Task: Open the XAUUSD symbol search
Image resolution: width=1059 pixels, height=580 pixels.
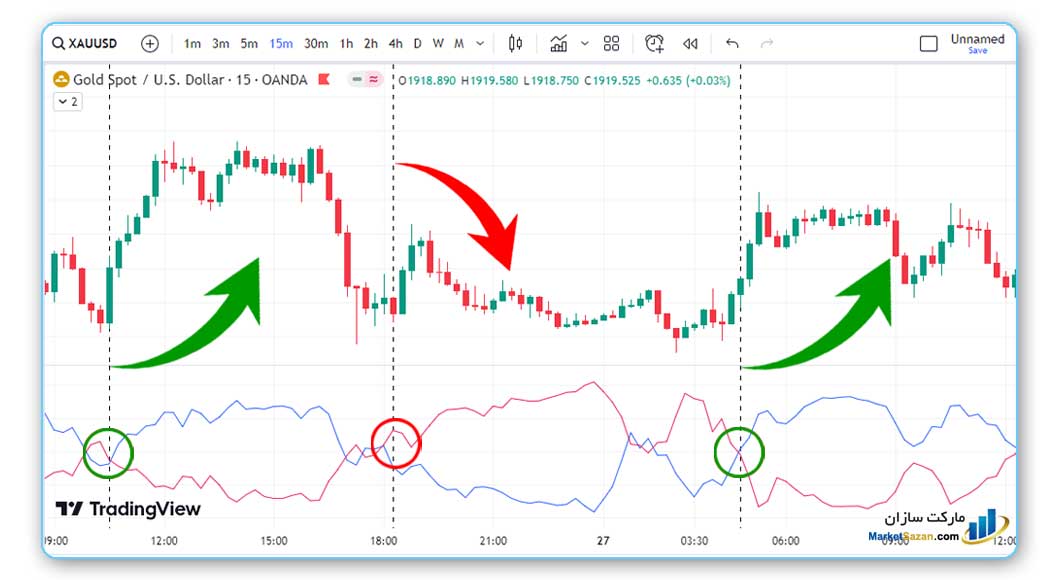Action: point(85,43)
